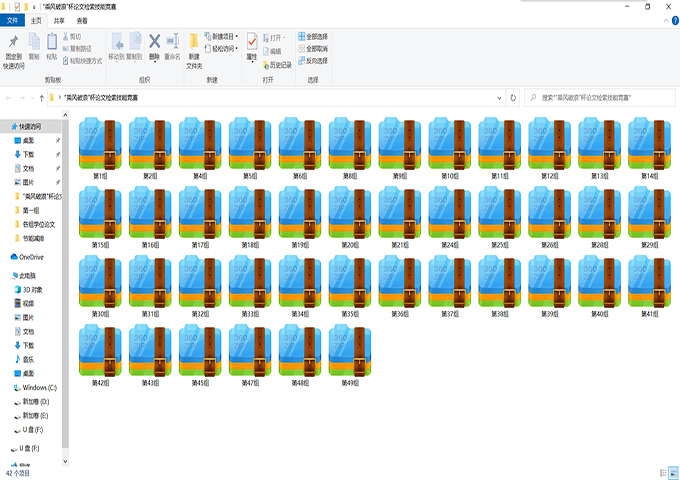
Task: Click the 历史记录 button
Action: pos(279,65)
